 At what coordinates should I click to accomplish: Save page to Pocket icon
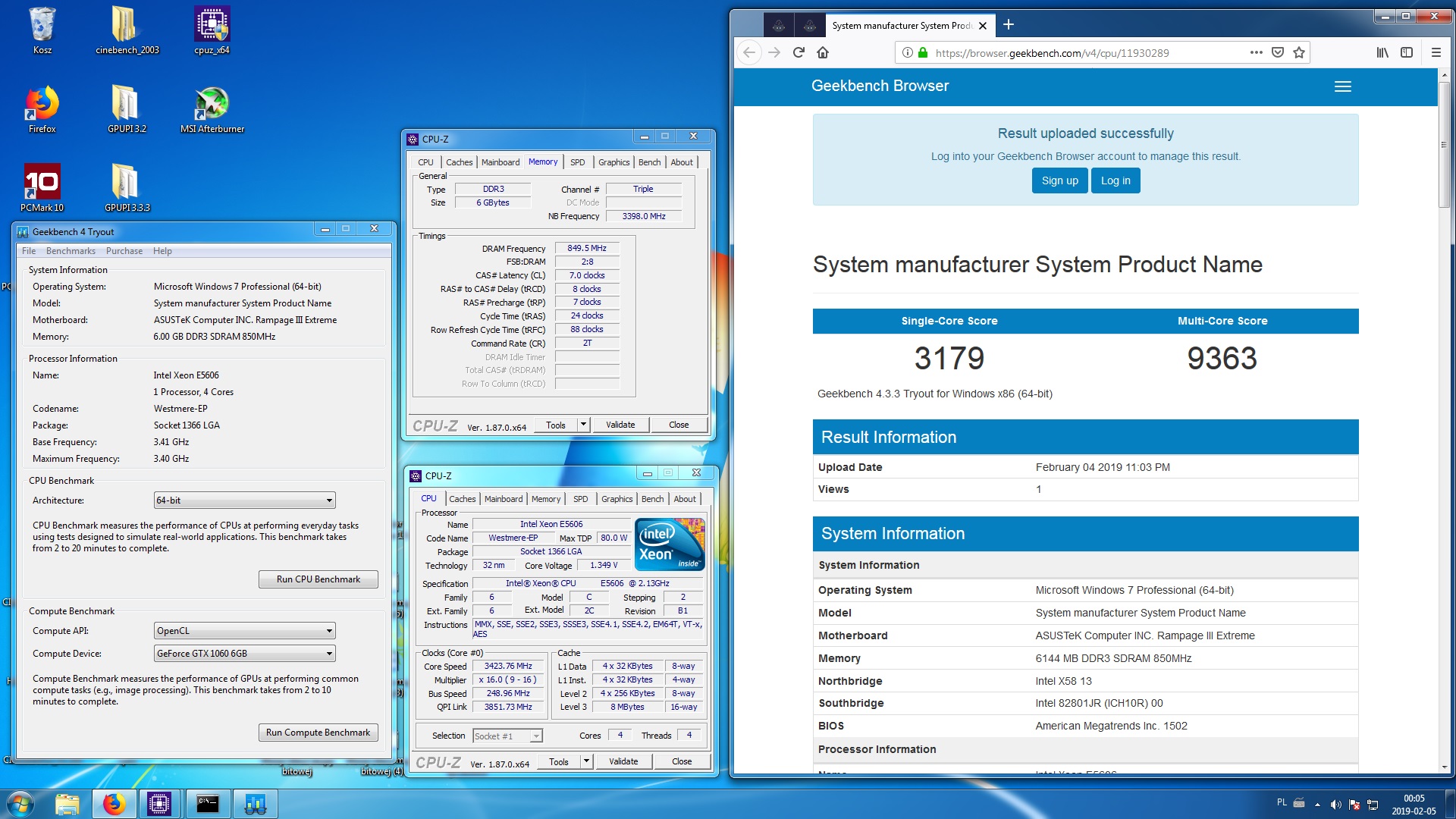[x=1278, y=52]
